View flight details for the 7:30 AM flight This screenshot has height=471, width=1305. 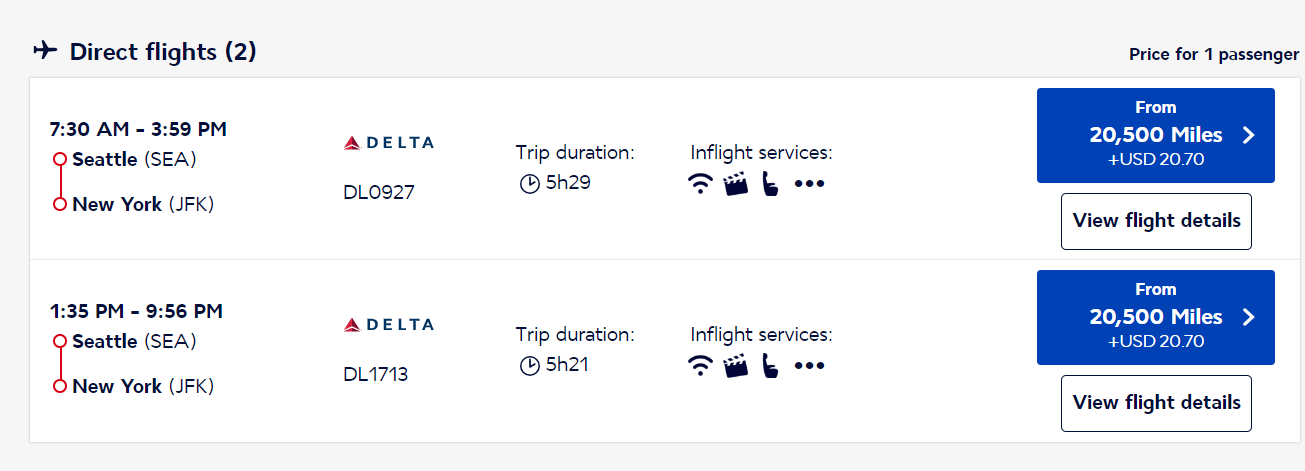click(1156, 221)
